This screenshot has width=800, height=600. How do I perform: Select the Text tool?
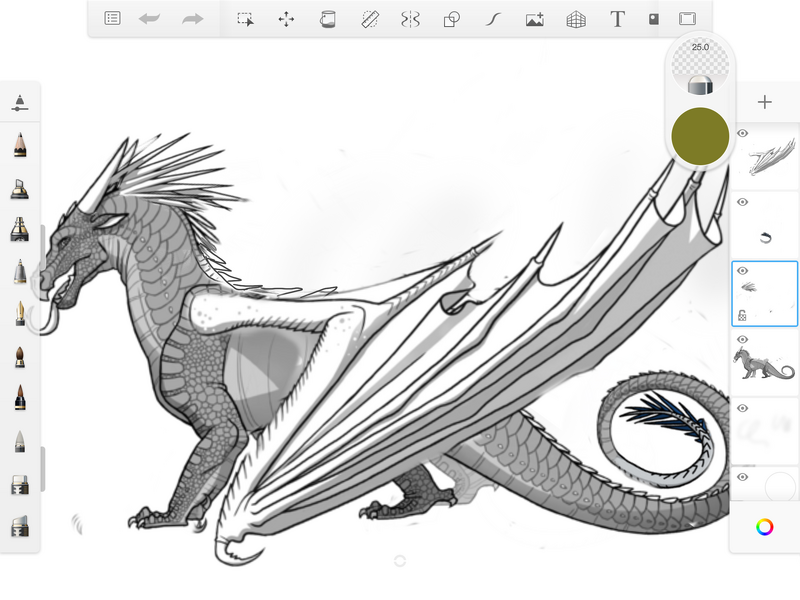point(617,19)
